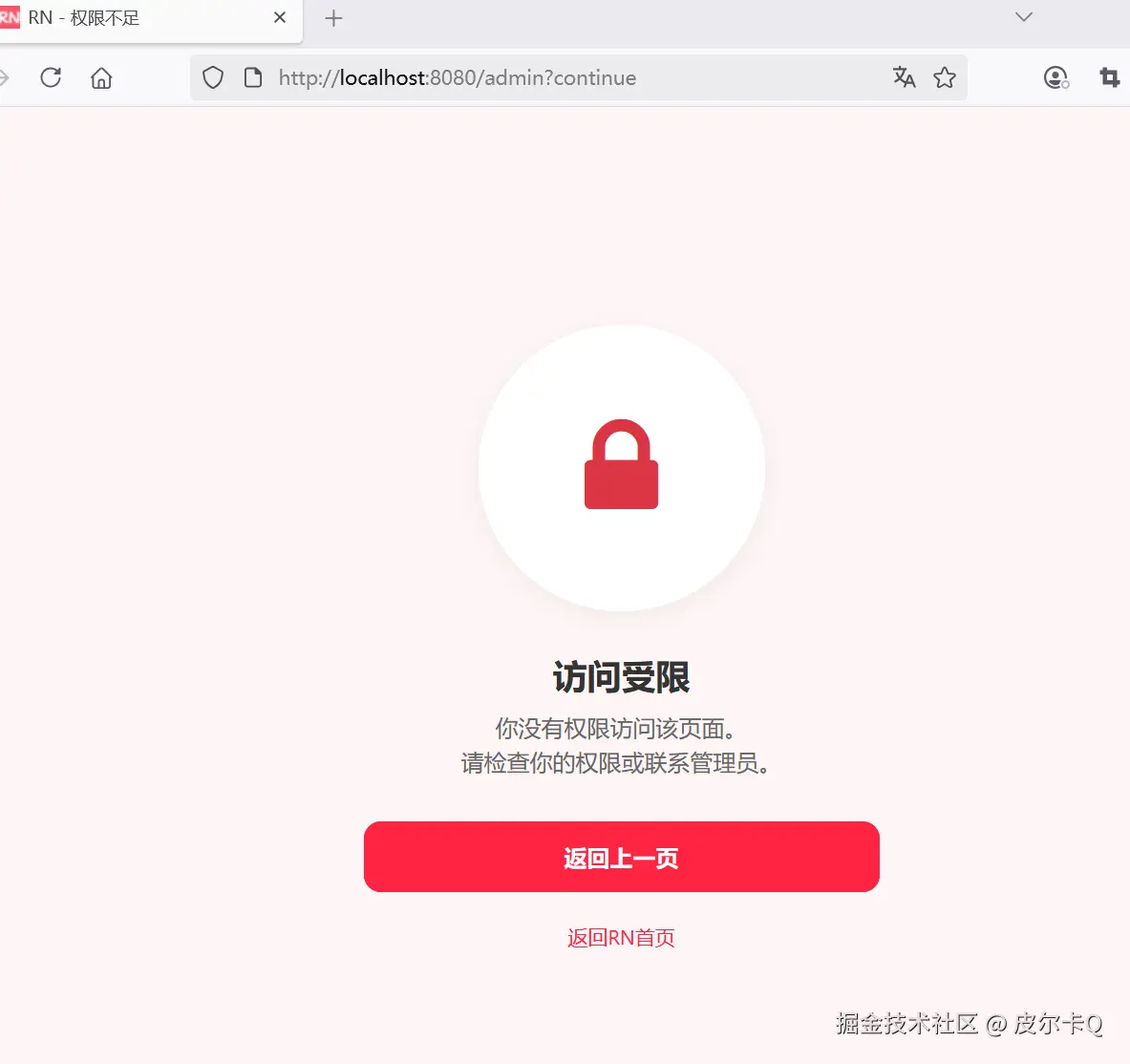This screenshot has height=1064, width=1130.
Task: Reload the current page
Action: point(51,77)
